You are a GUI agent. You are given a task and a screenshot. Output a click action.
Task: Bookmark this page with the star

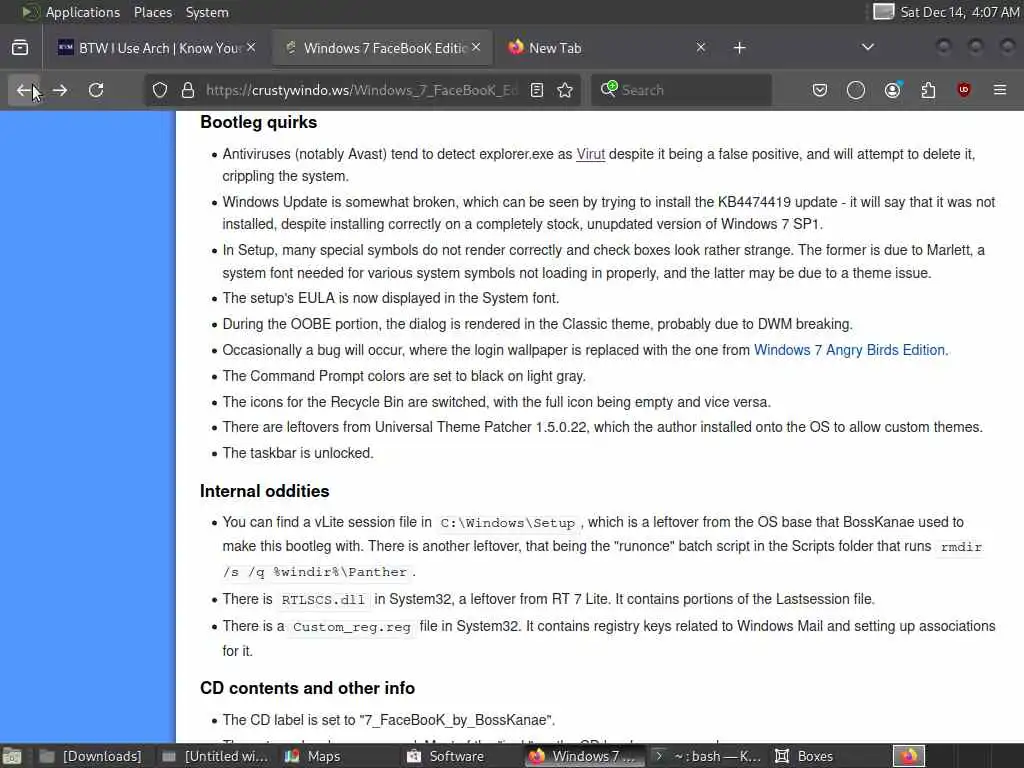tap(566, 90)
